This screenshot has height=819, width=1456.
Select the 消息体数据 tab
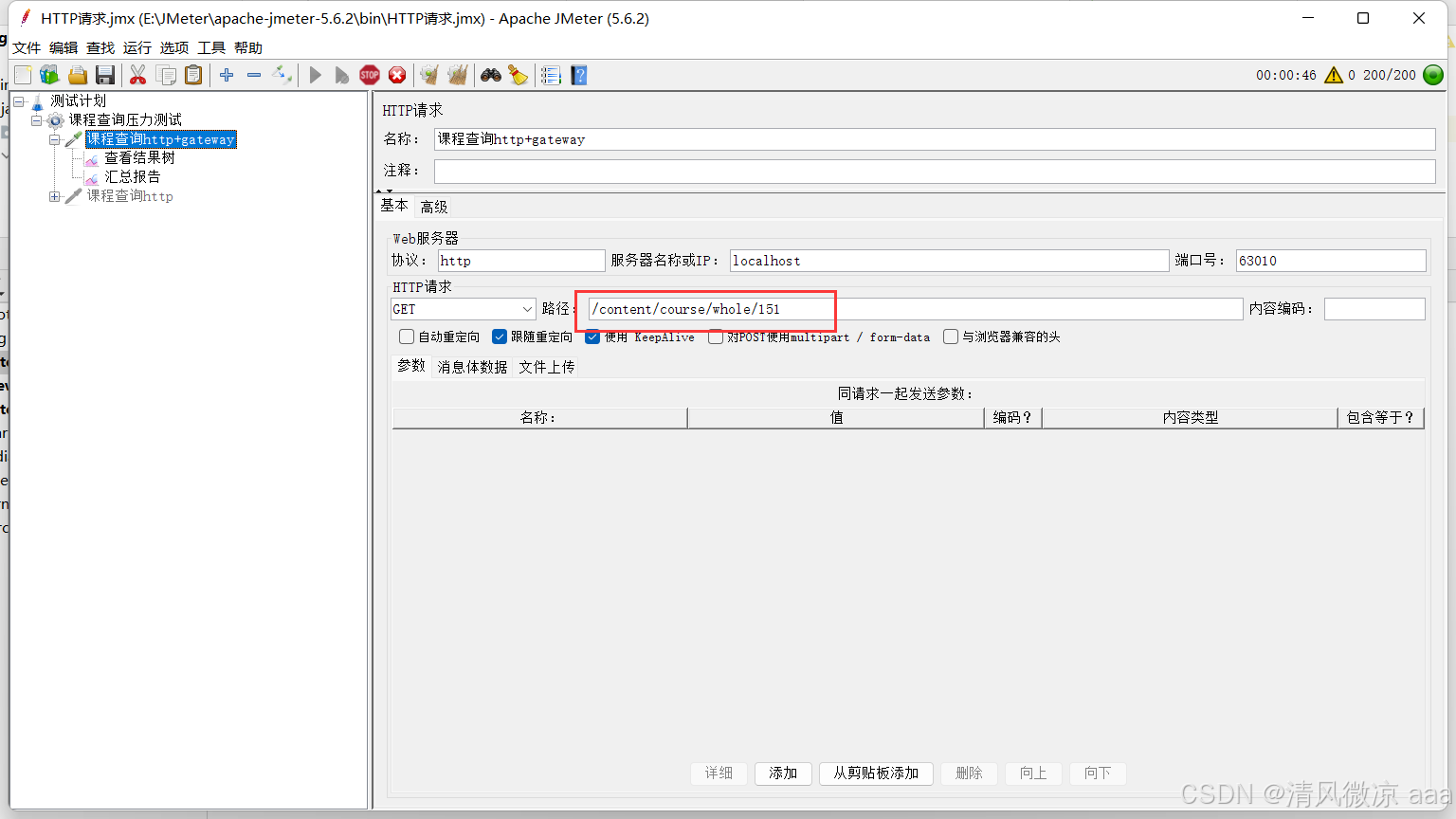tap(472, 367)
